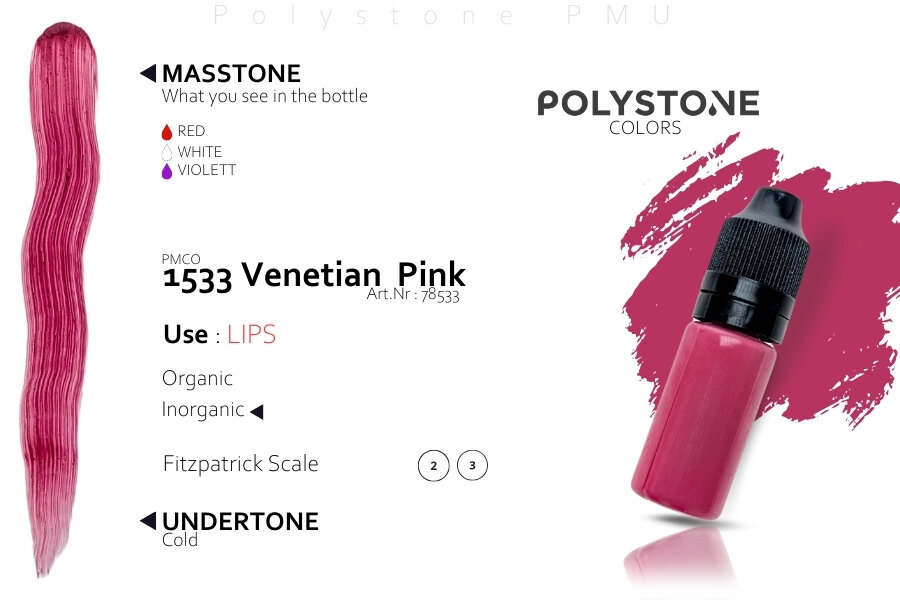Click the LIPS use label
This screenshot has height=600, width=900.
(x=251, y=334)
